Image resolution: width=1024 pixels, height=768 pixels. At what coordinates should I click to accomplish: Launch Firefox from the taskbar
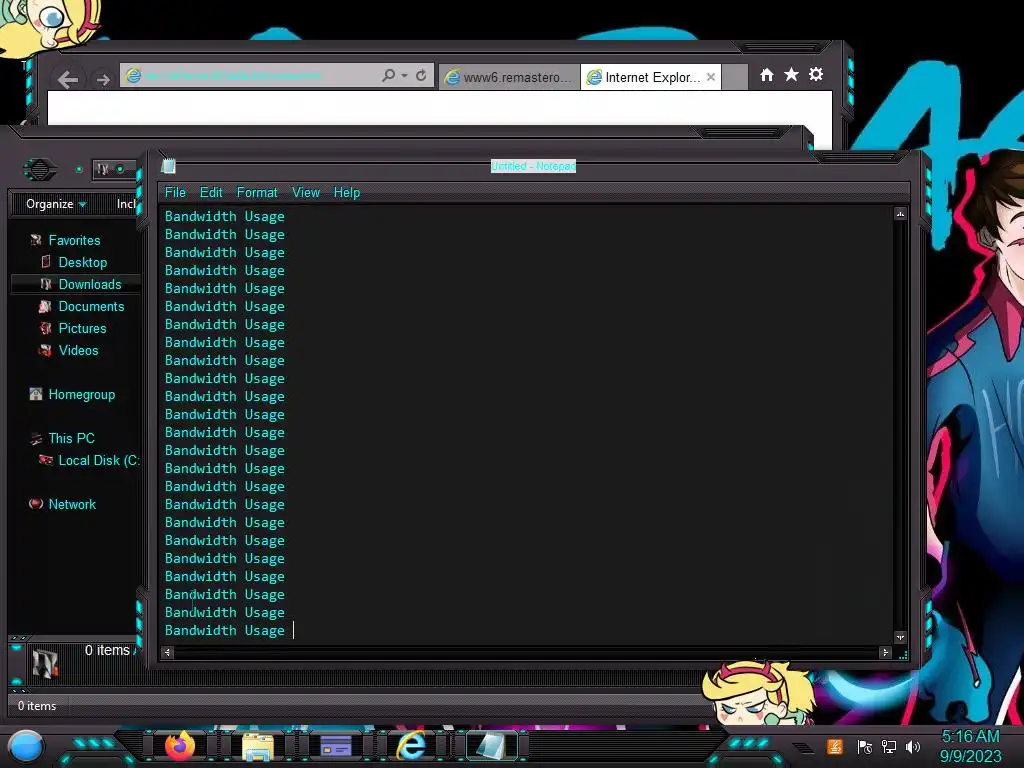pos(180,745)
